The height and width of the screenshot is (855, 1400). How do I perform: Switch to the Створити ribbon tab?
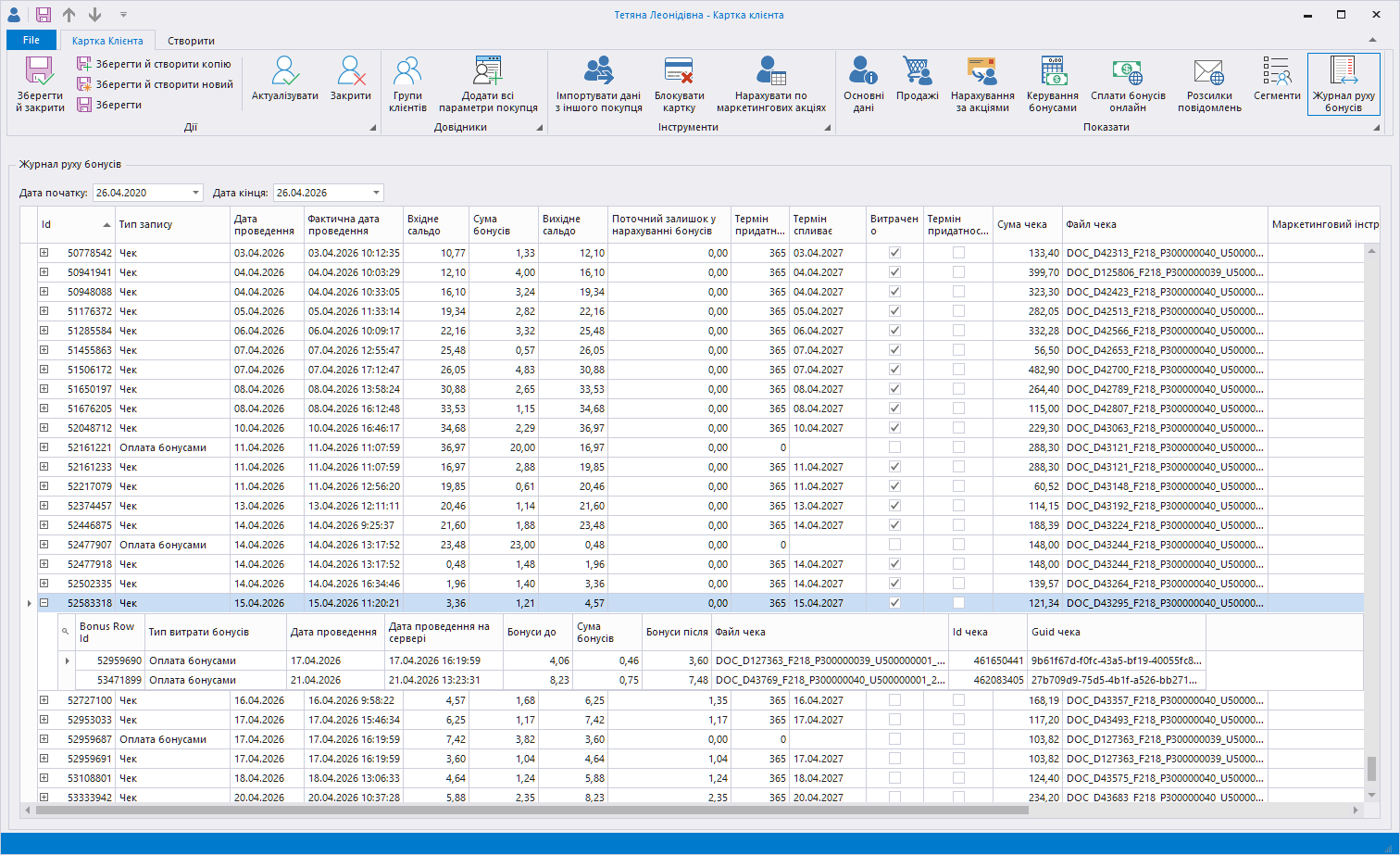[x=191, y=41]
